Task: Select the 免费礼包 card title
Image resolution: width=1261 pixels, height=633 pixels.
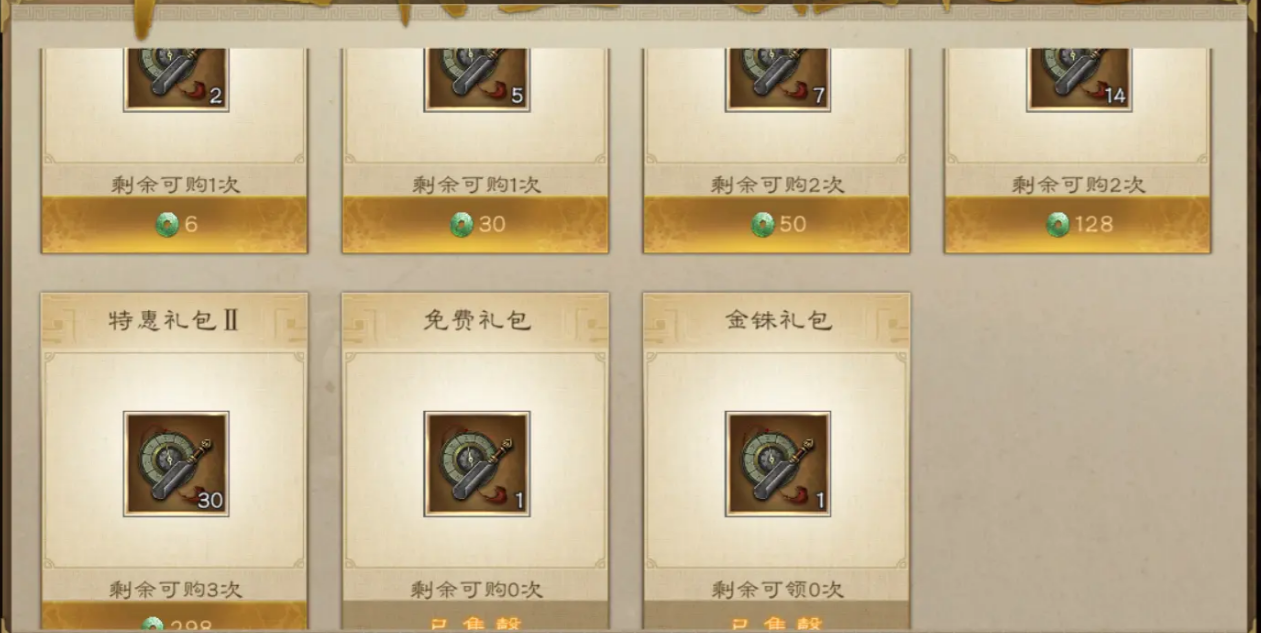Action: pyautogui.click(x=476, y=320)
